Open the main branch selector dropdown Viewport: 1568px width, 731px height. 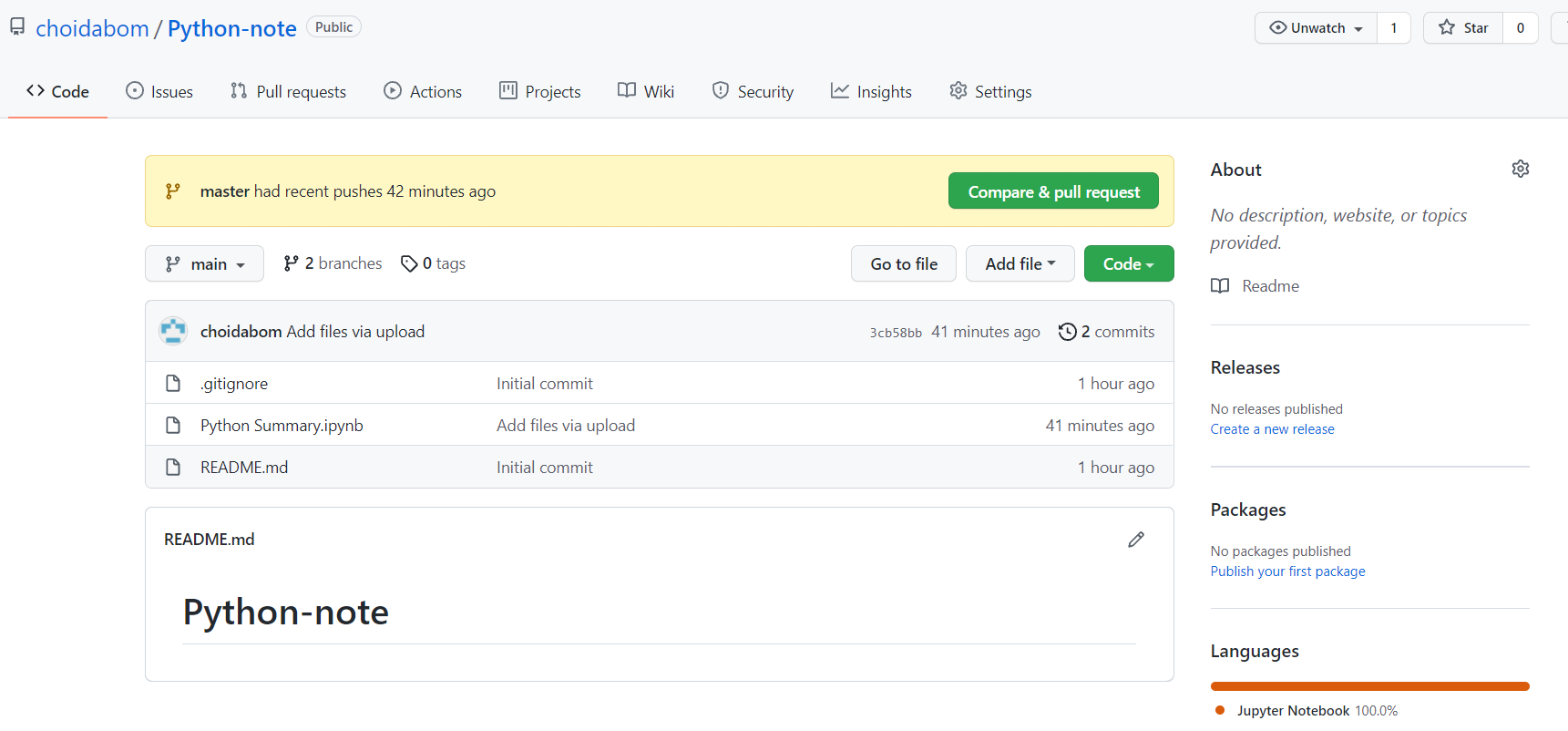click(204, 263)
